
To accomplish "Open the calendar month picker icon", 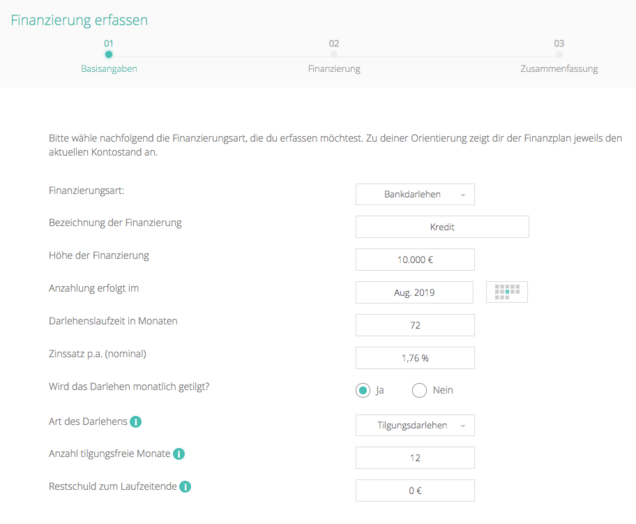I will pos(507,292).
